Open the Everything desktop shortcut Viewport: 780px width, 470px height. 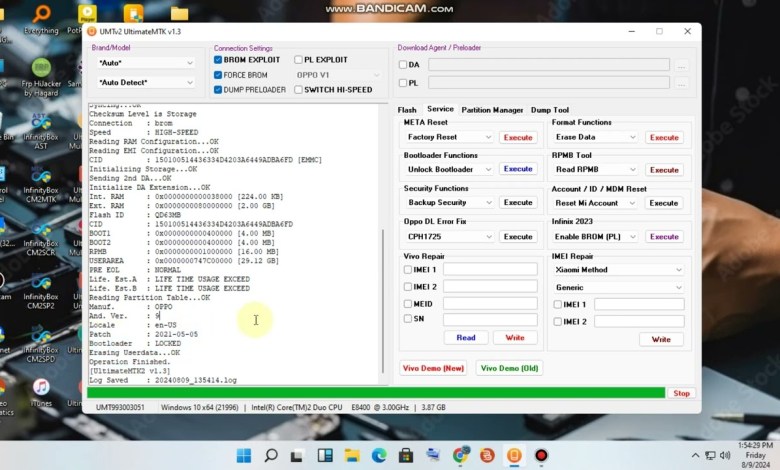click(x=42, y=20)
